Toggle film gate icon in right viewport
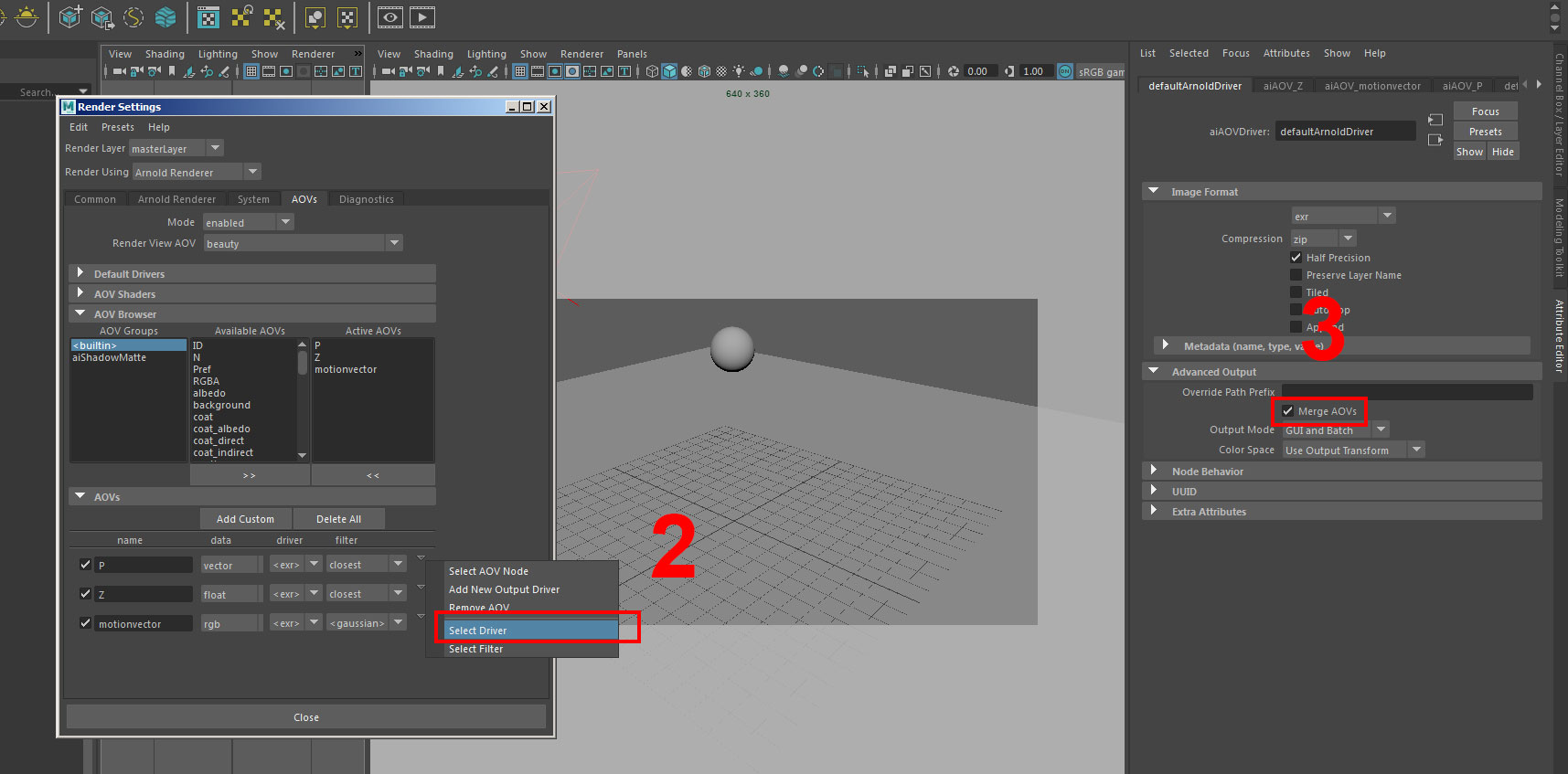 (538, 71)
